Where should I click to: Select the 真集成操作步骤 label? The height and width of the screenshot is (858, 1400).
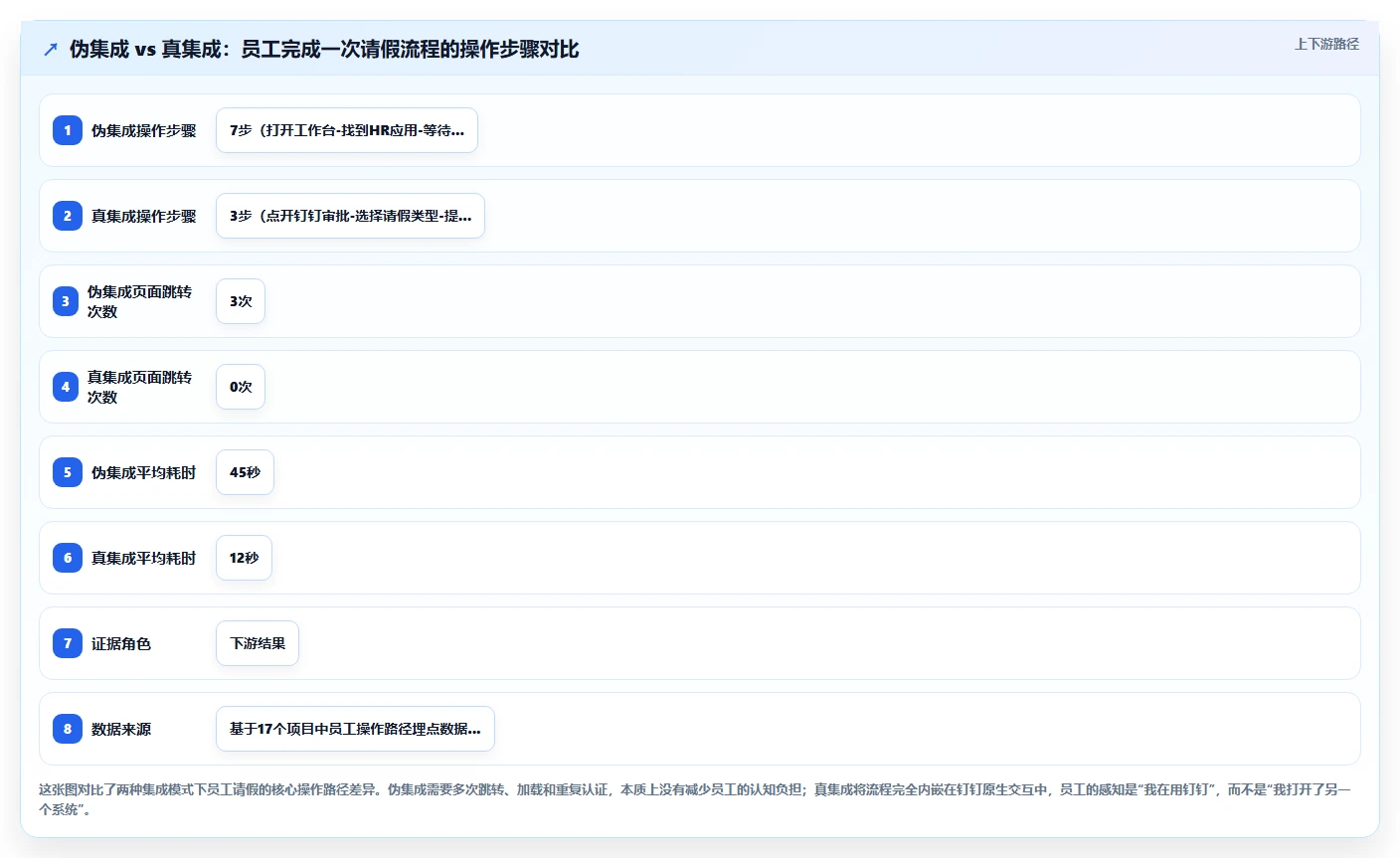(x=144, y=216)
